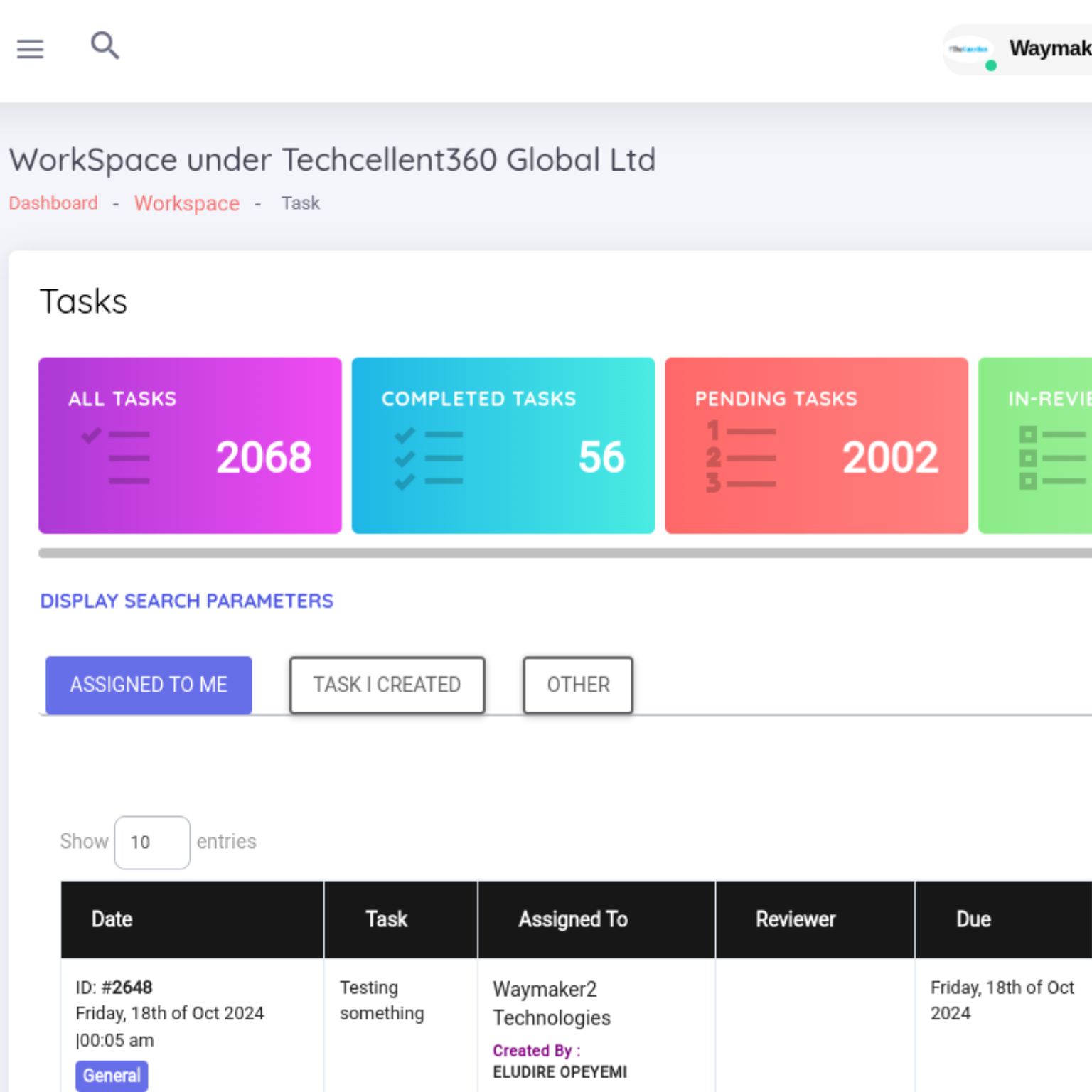Switch to the Task I Created tab
The width and height of the screenshot is (1092, 1092).
[387, 685]
